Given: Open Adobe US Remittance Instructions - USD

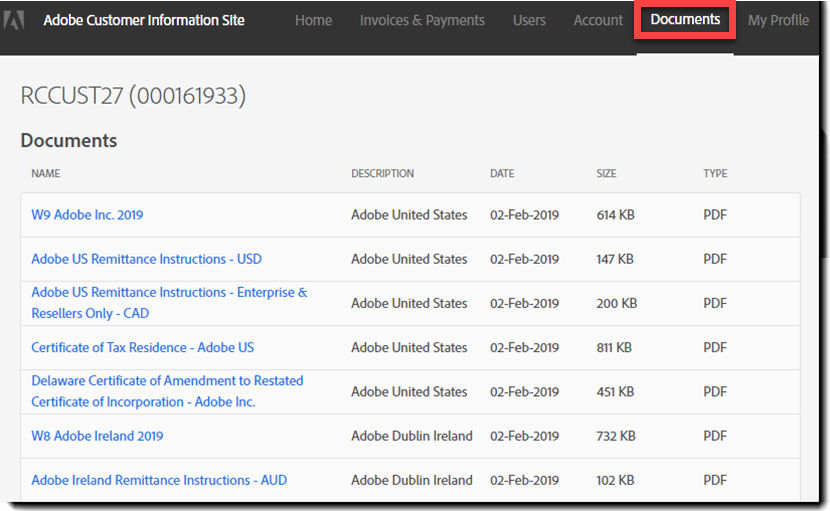Looking at the screenshot, I should click(x=147, y=259).
